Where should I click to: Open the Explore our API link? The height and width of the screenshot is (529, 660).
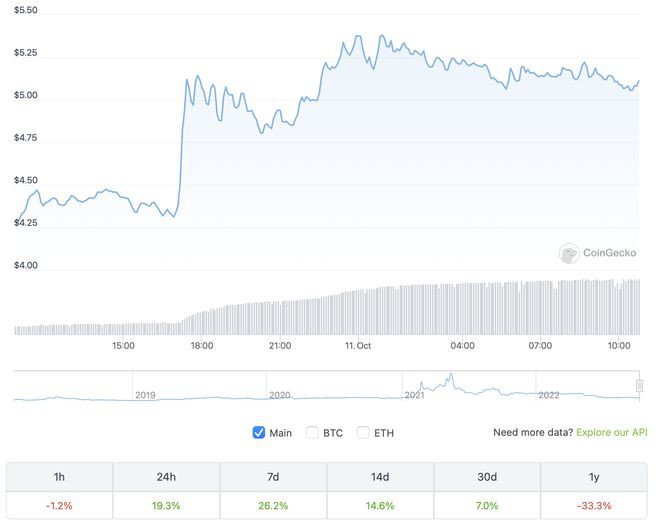point(611,433)
